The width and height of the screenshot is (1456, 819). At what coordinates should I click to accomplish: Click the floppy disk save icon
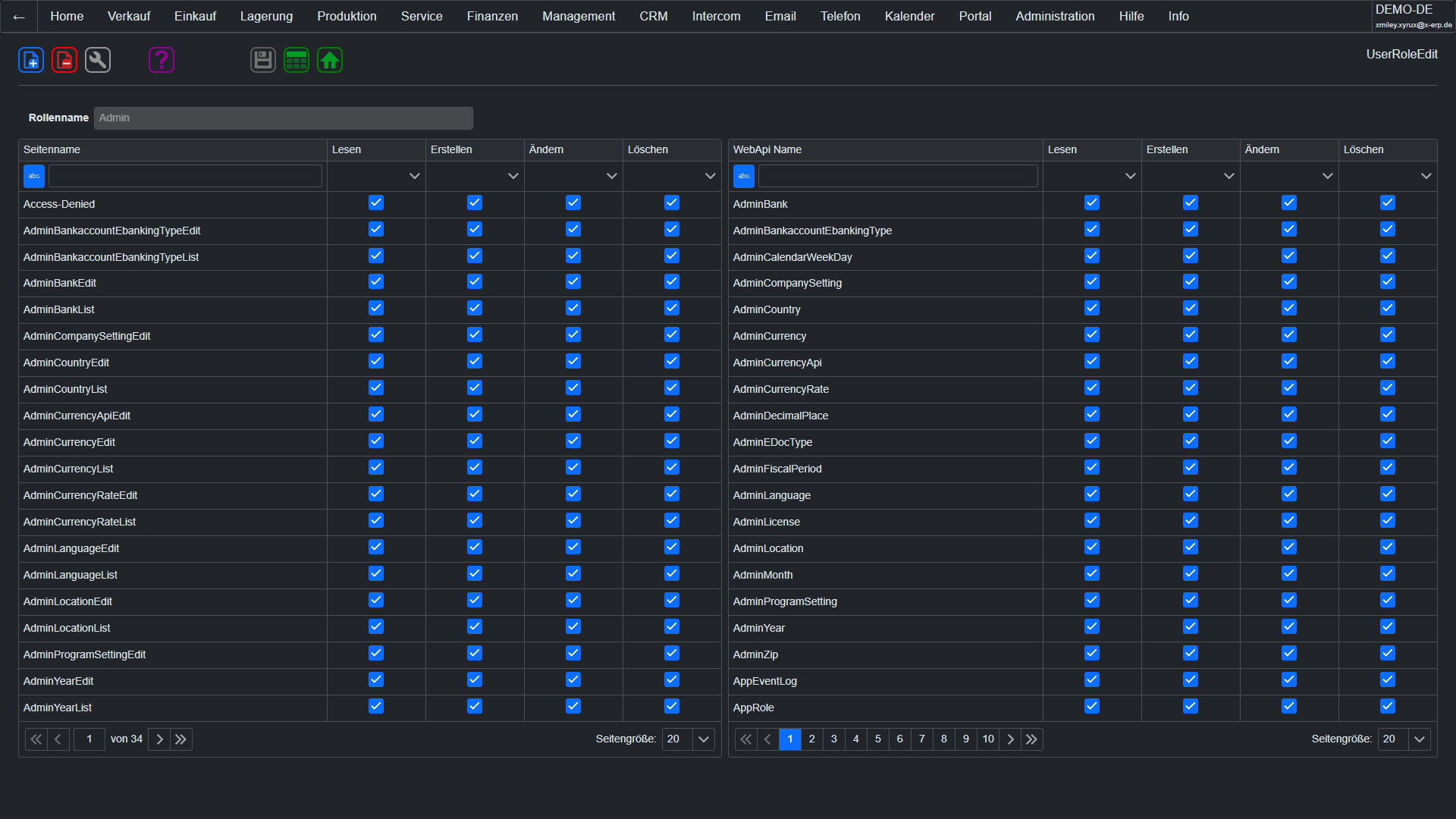263,60
